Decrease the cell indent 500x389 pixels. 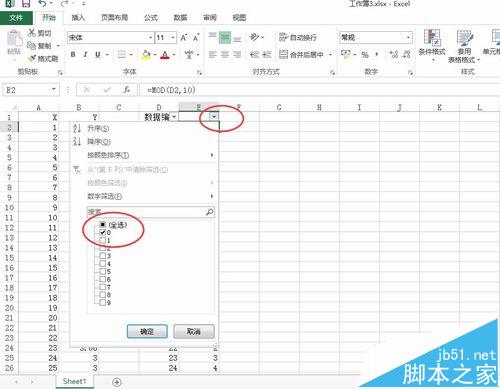[x=254, y=54]
